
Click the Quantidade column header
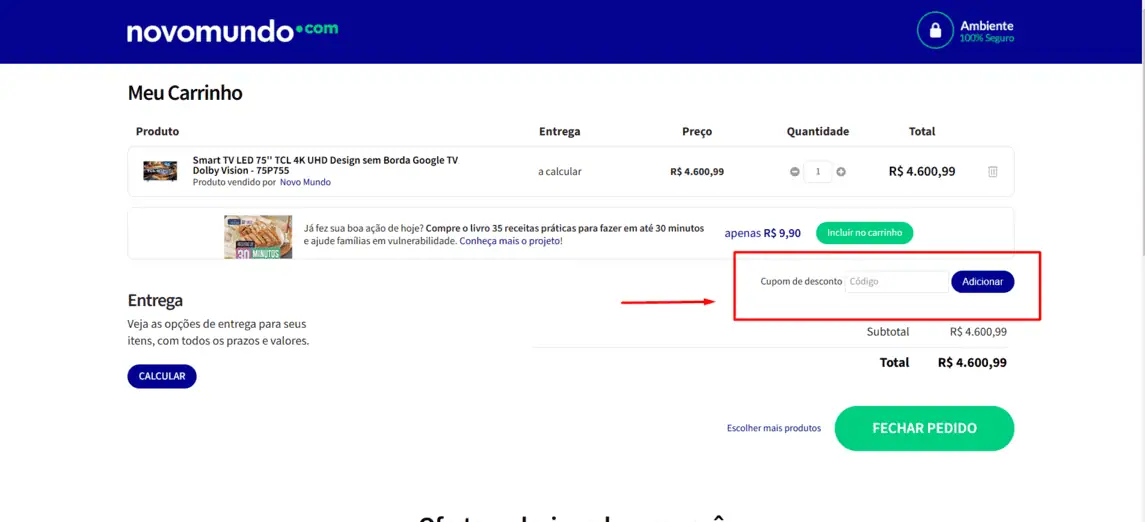[818, 131]
